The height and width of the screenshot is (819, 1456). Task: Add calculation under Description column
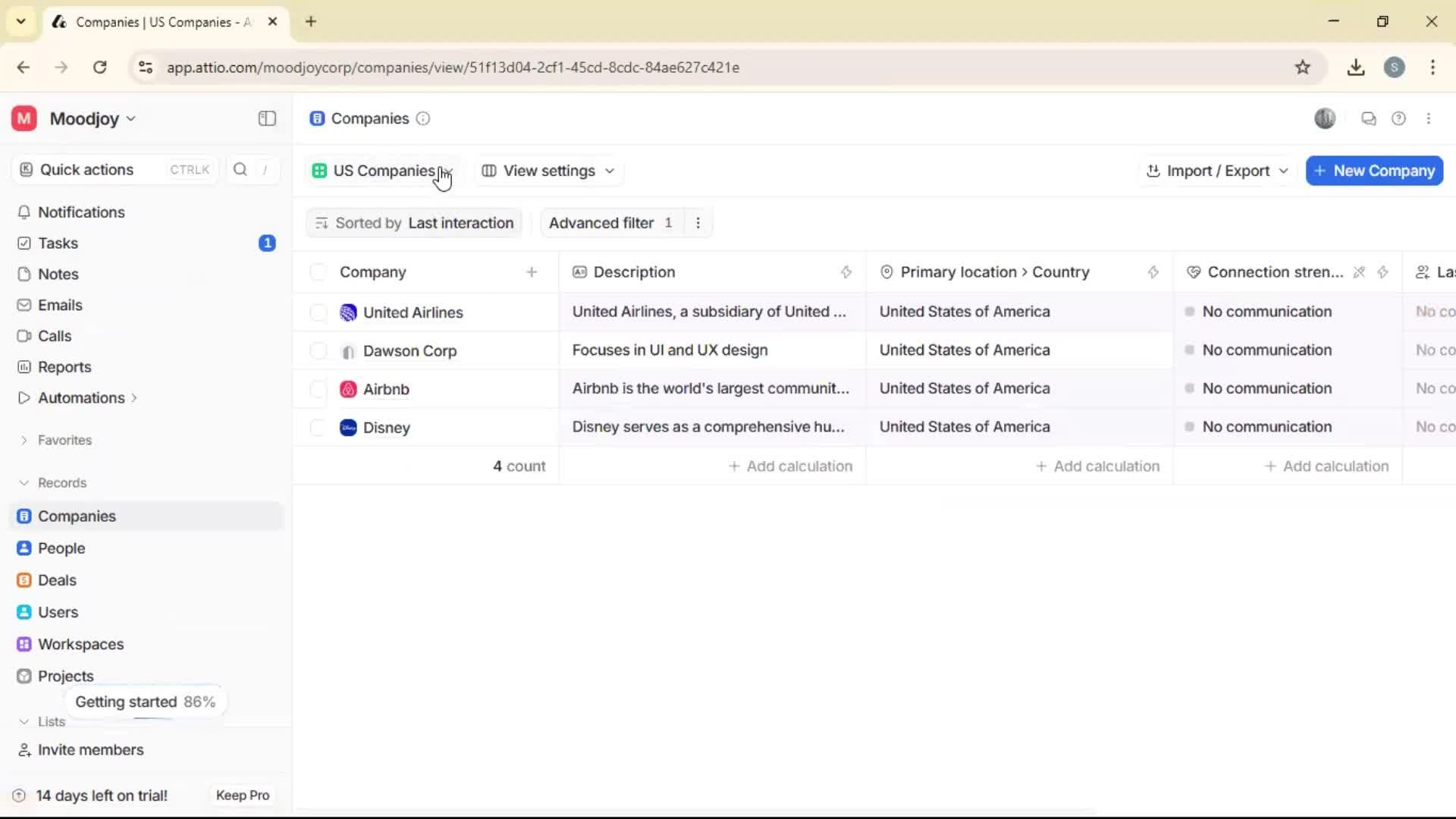point(790,466)
